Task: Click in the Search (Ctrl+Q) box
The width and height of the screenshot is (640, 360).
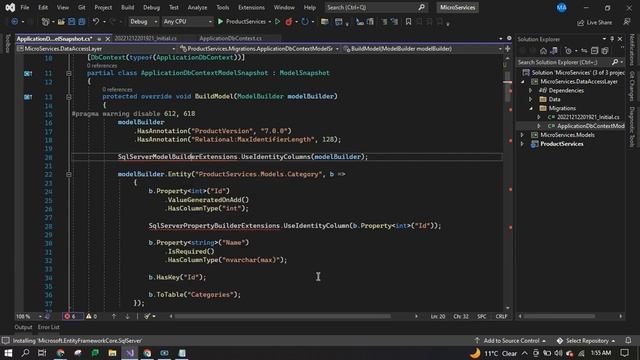Action: tap(376, 7)
